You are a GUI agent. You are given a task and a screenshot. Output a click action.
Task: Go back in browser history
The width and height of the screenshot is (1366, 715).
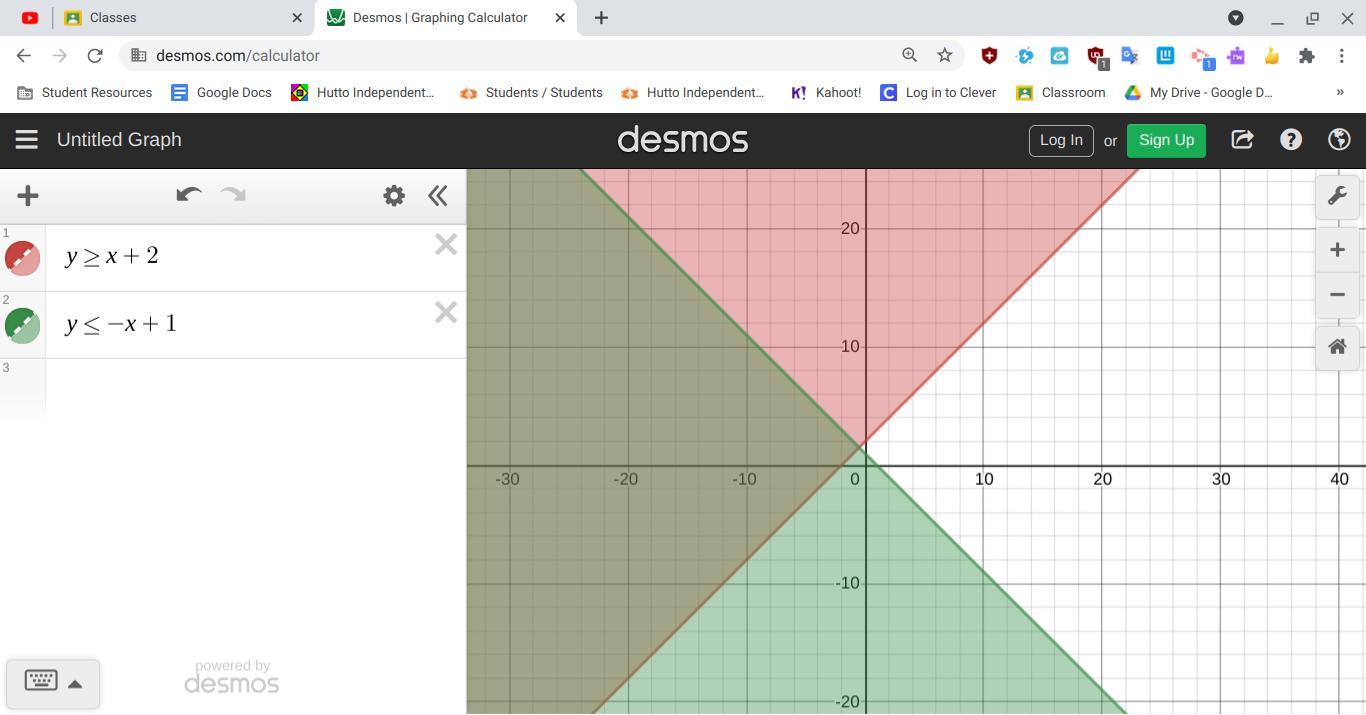point(24,56)
